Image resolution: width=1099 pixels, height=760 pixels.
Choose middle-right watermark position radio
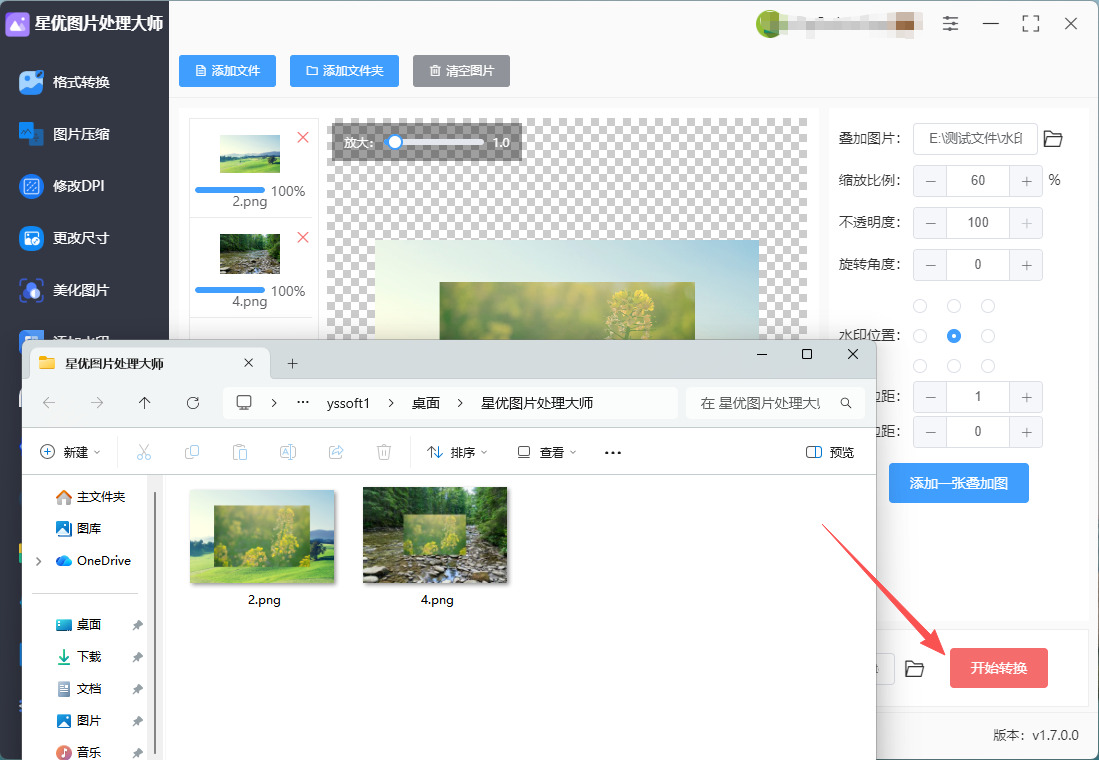(988, 336)
